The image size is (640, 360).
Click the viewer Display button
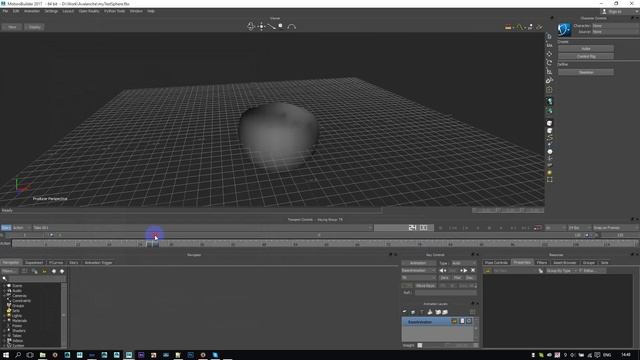[35, 27]
